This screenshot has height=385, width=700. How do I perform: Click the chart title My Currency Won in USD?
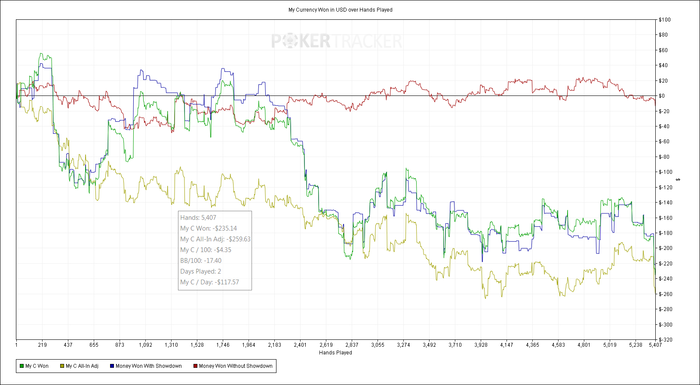340,9
